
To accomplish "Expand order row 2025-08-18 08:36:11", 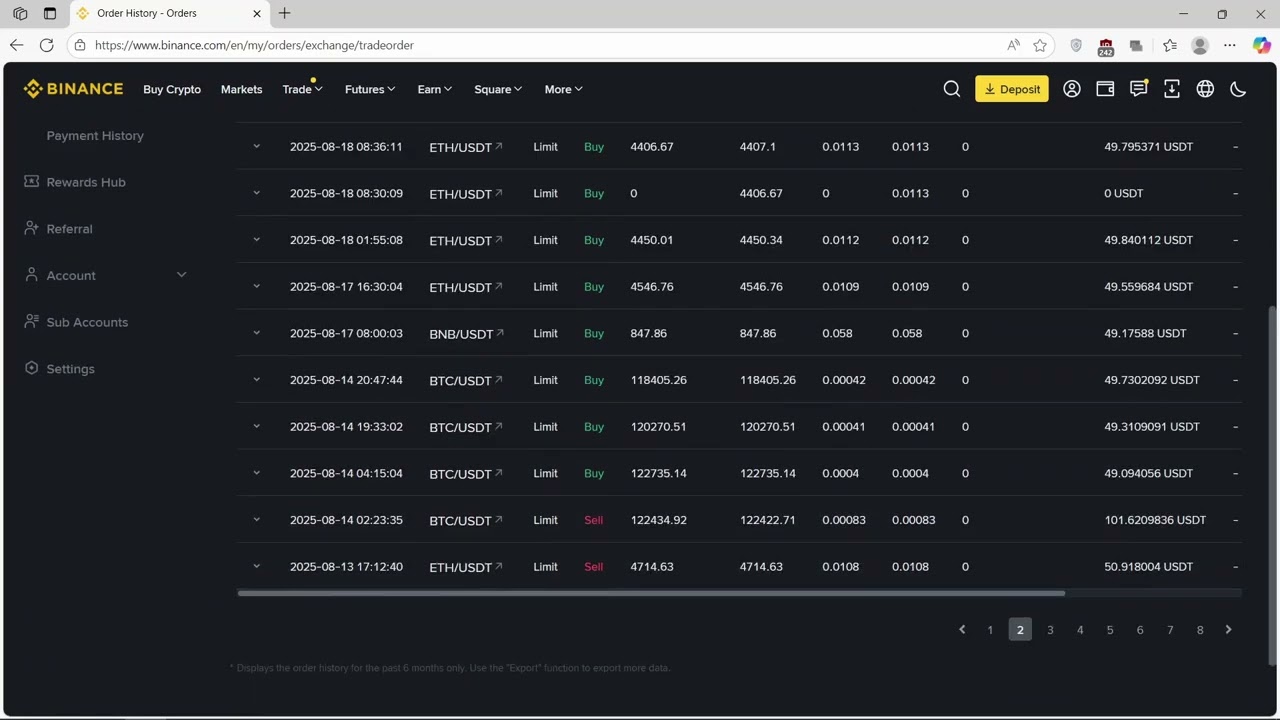I will (256, 146).
